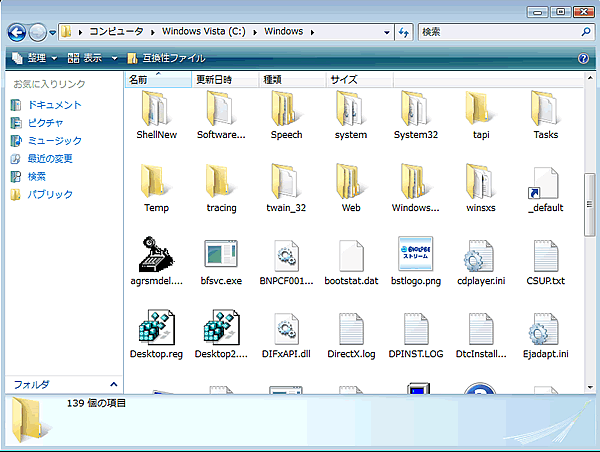This screenshot has height=452, width=600.
Task: Select Ejadapt.ini file
Action: 546,334
